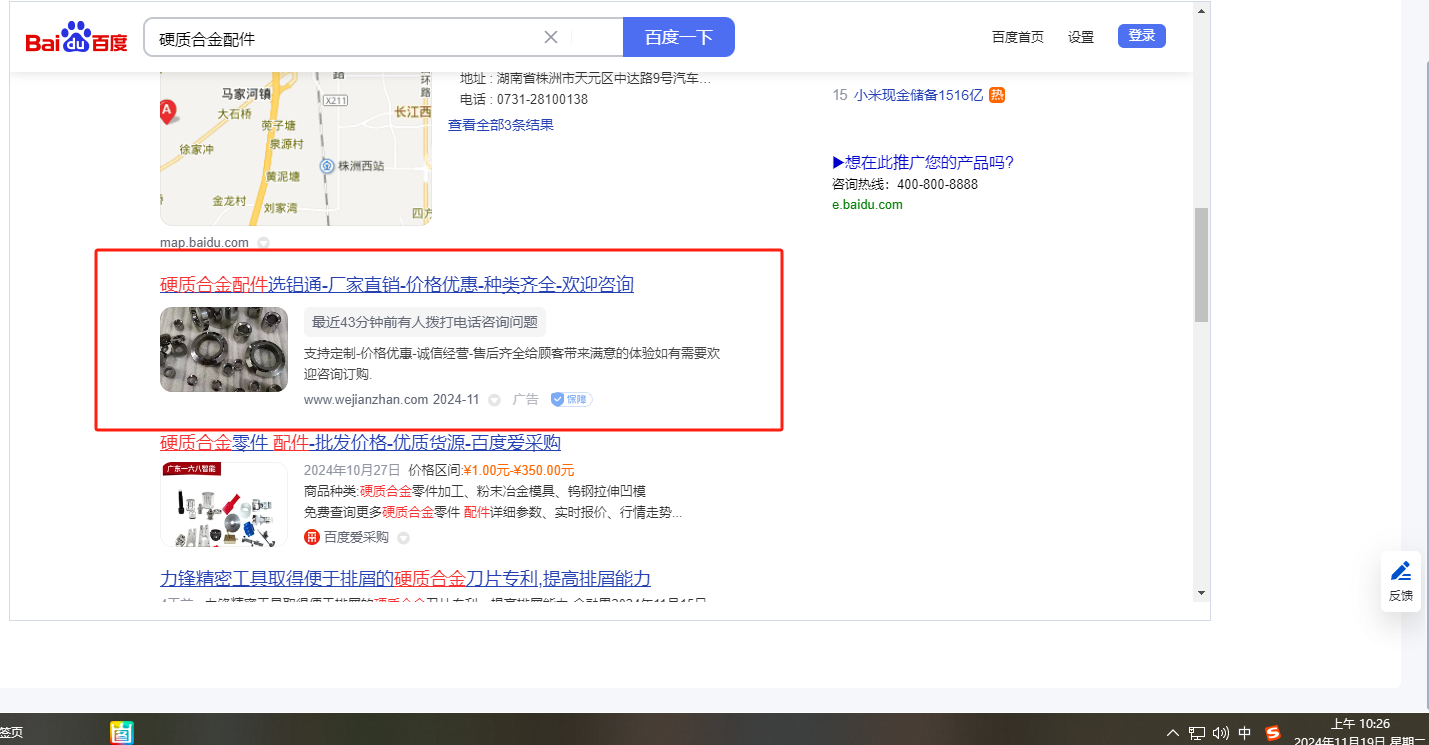
Task: Click the carbide rings ad thumbnail image
Action: pos(224,349)
